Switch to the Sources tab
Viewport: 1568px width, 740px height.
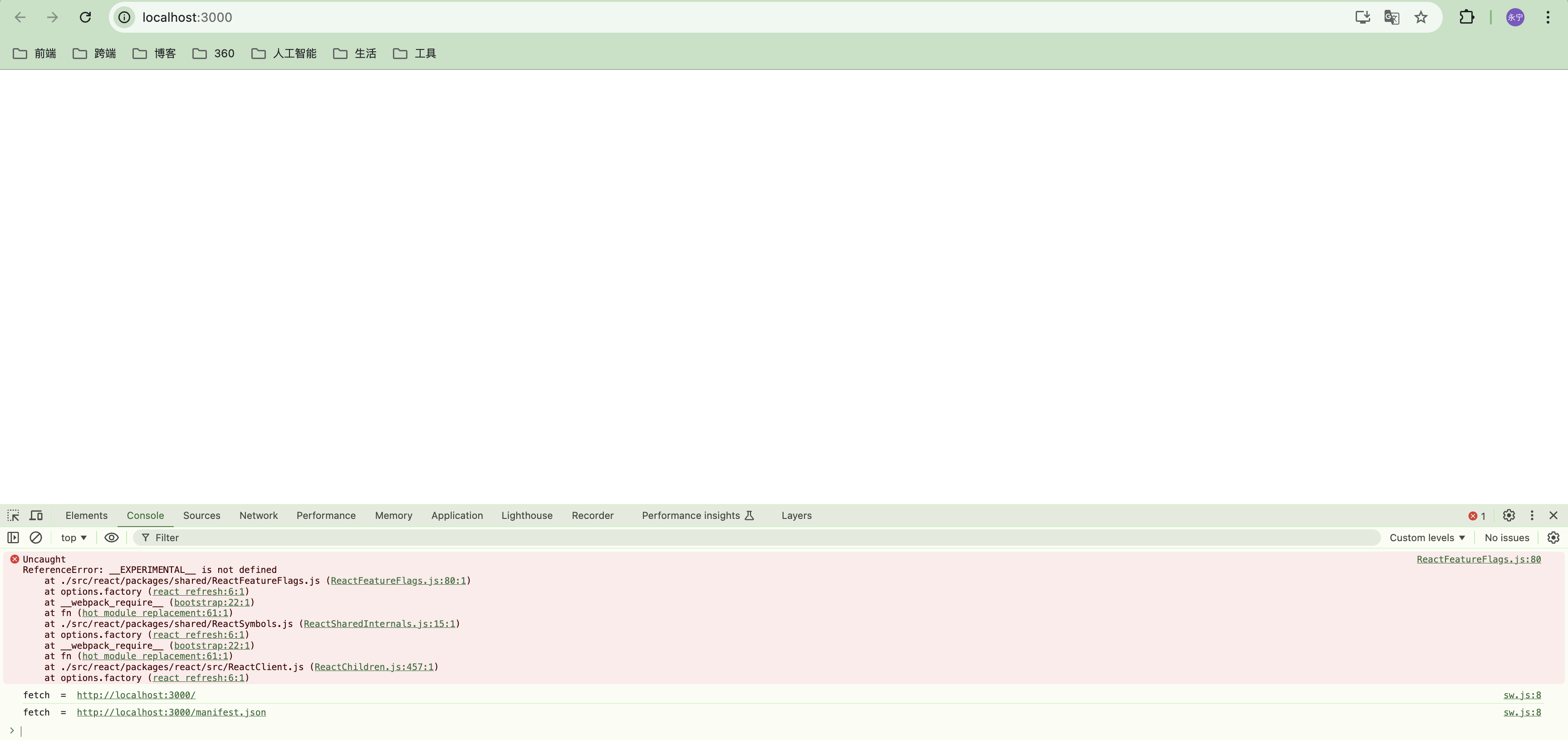pos(201,515)
